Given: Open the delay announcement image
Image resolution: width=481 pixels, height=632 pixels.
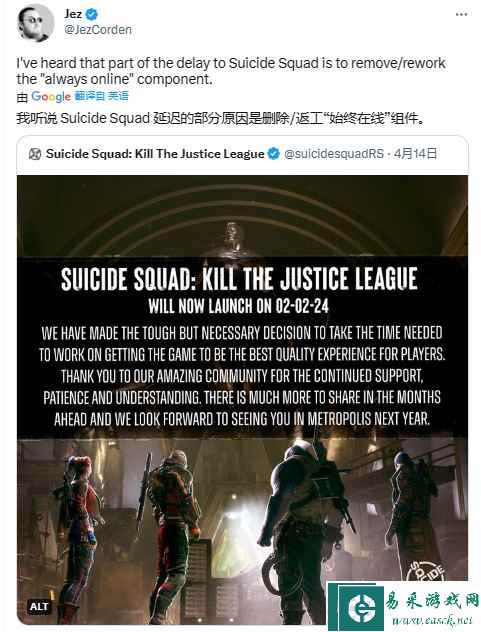Looking at the screenshot, I should (242, 399).
